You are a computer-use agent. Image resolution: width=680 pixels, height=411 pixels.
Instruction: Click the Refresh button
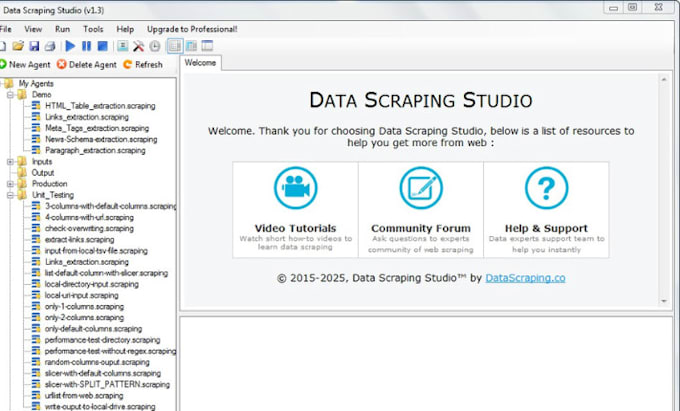coord(143,65)
